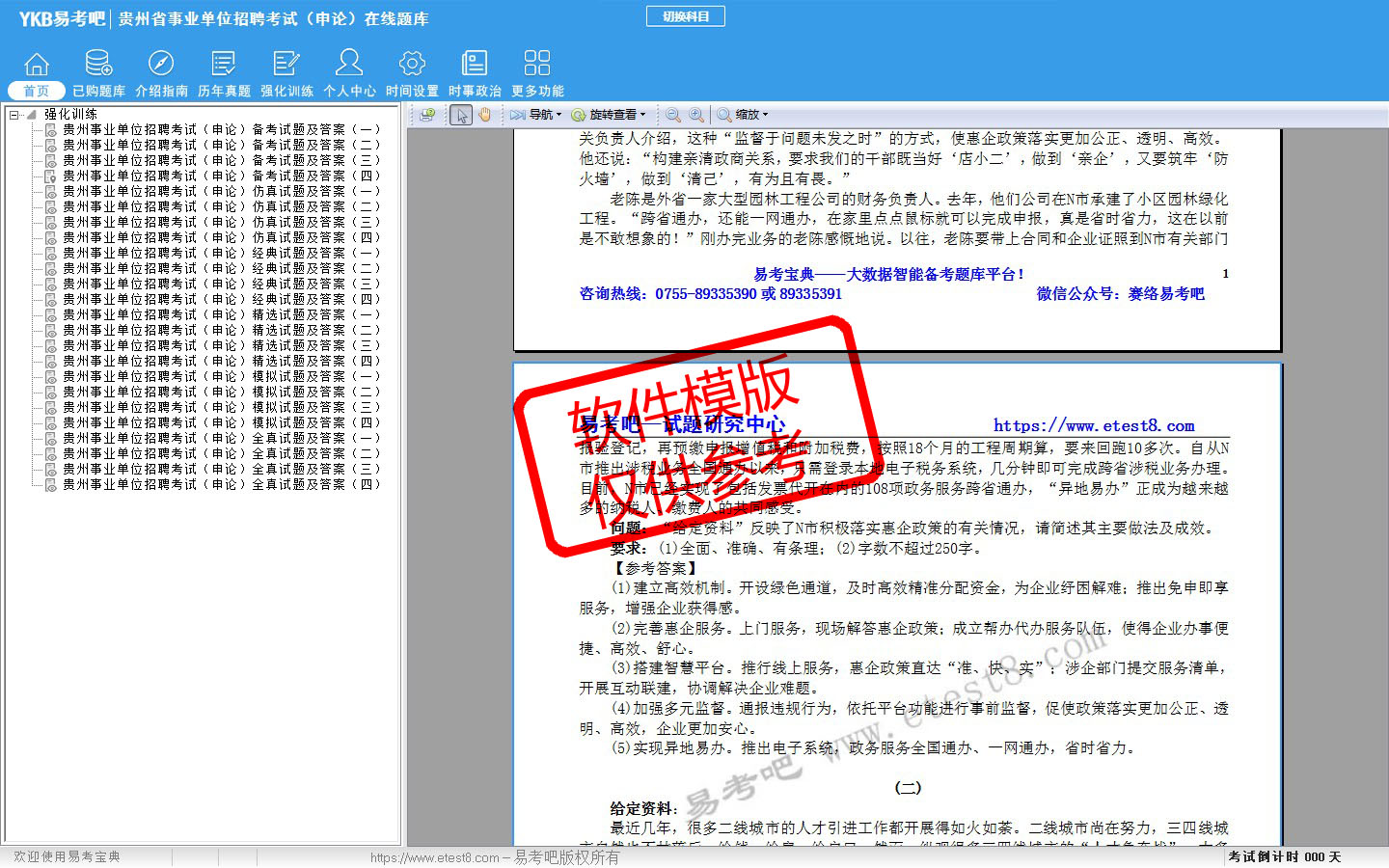Screen dimensions: 1389x868
Task: Open the 首页 home icon
Action: (x=37, y=74)
